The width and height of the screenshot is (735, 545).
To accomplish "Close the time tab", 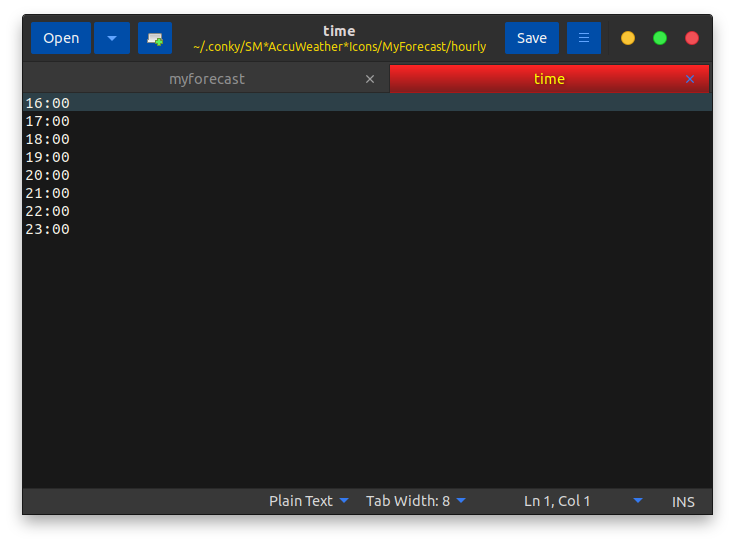I will (690, 79).
